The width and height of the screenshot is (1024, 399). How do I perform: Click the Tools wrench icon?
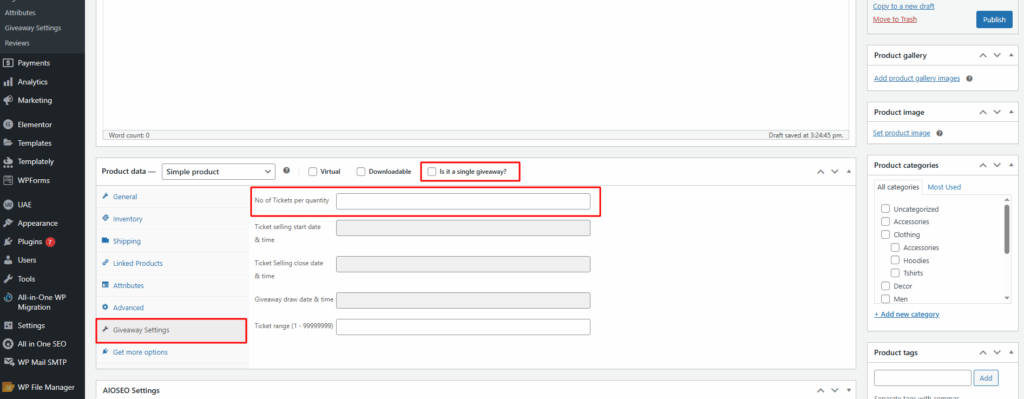[8, 279]
